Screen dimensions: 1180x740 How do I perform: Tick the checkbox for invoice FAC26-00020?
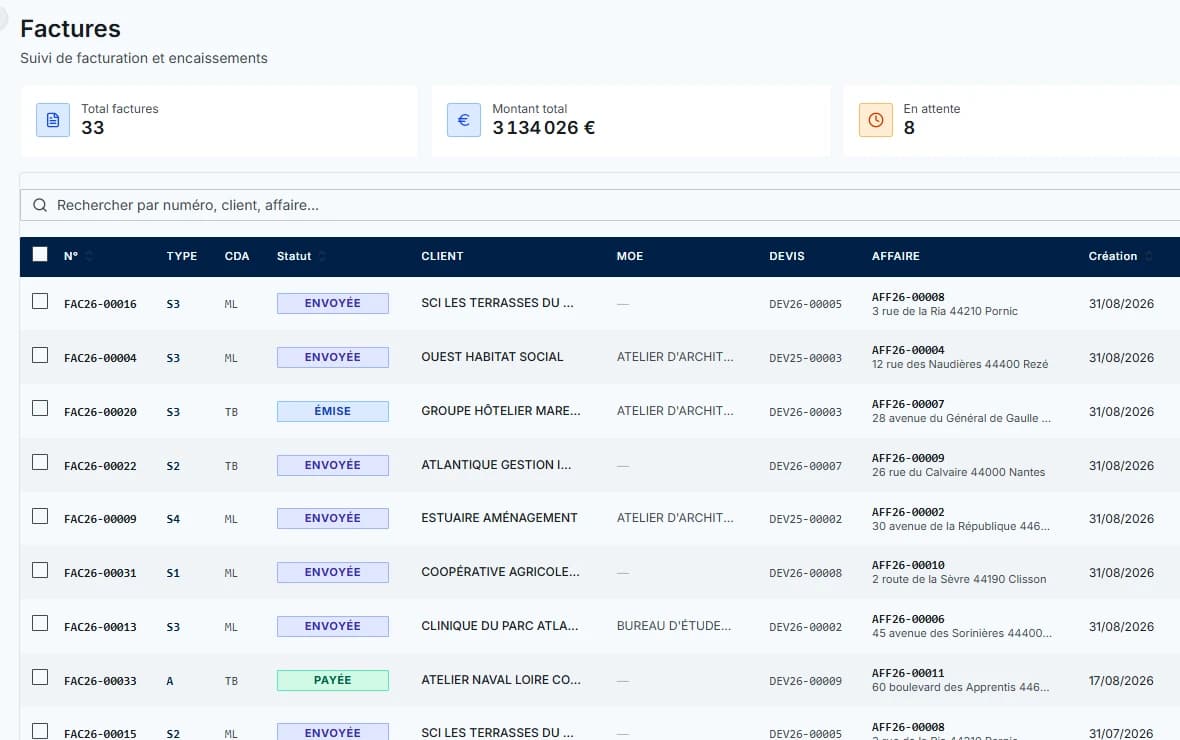(x=40, y=408)
